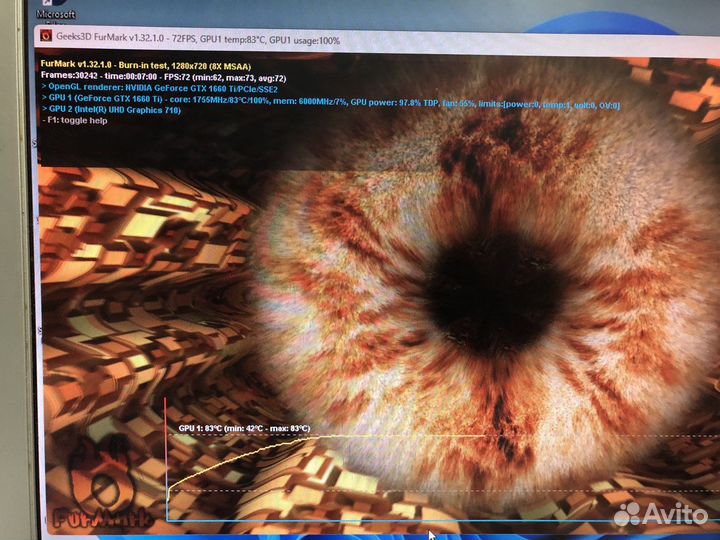The height and width of the screenshot is (540, 720).
Task: Click the Avito watermark text
Action: (675, 514)
